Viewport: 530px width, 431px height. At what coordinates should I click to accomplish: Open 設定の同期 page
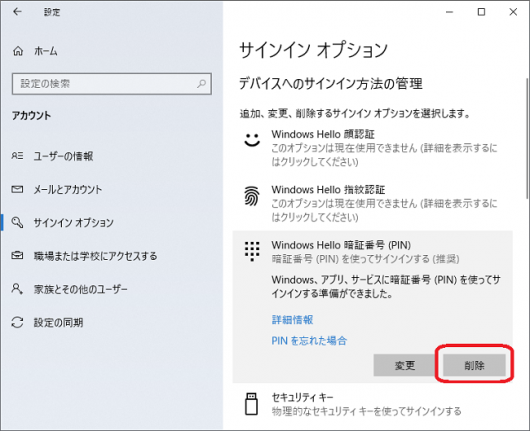pos(58,322)
